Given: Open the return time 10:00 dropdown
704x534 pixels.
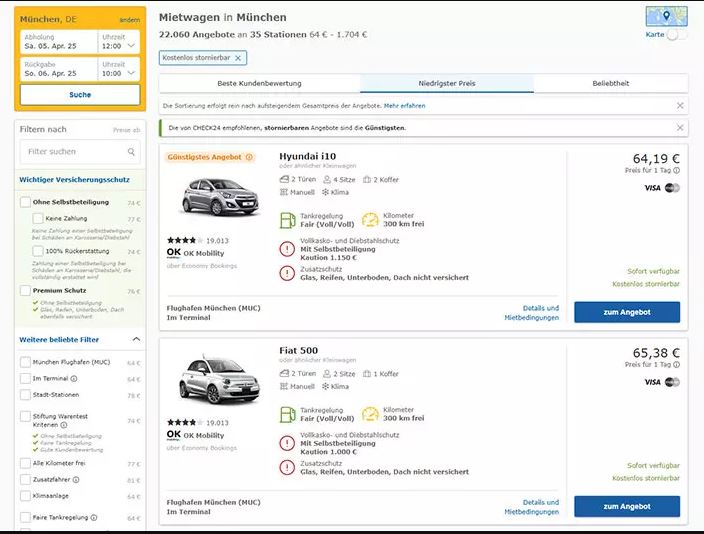Looking at the screenshot, I should click(119, 69).
